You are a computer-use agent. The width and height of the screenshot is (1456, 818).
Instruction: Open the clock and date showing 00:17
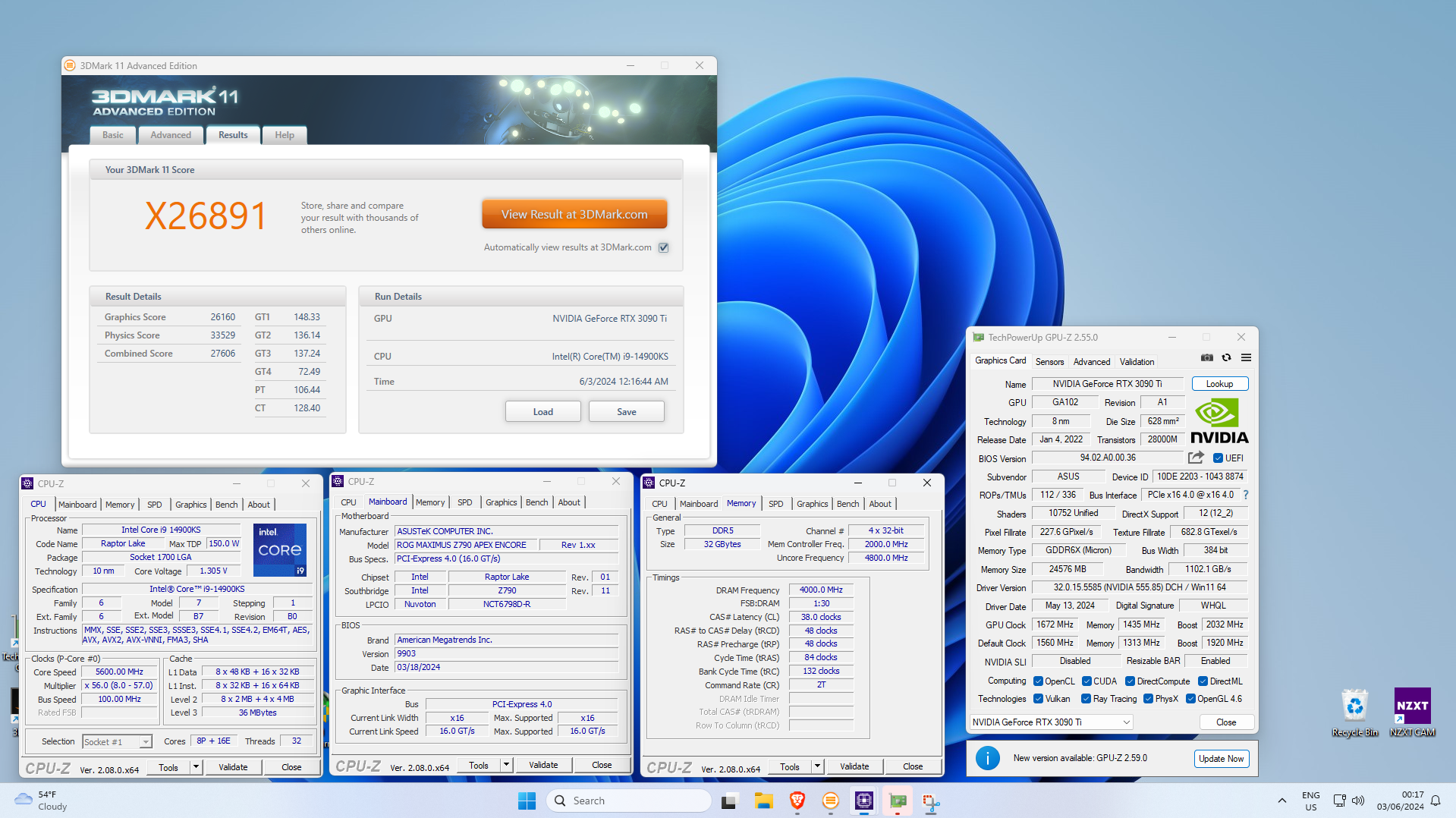coord(1401,801)
